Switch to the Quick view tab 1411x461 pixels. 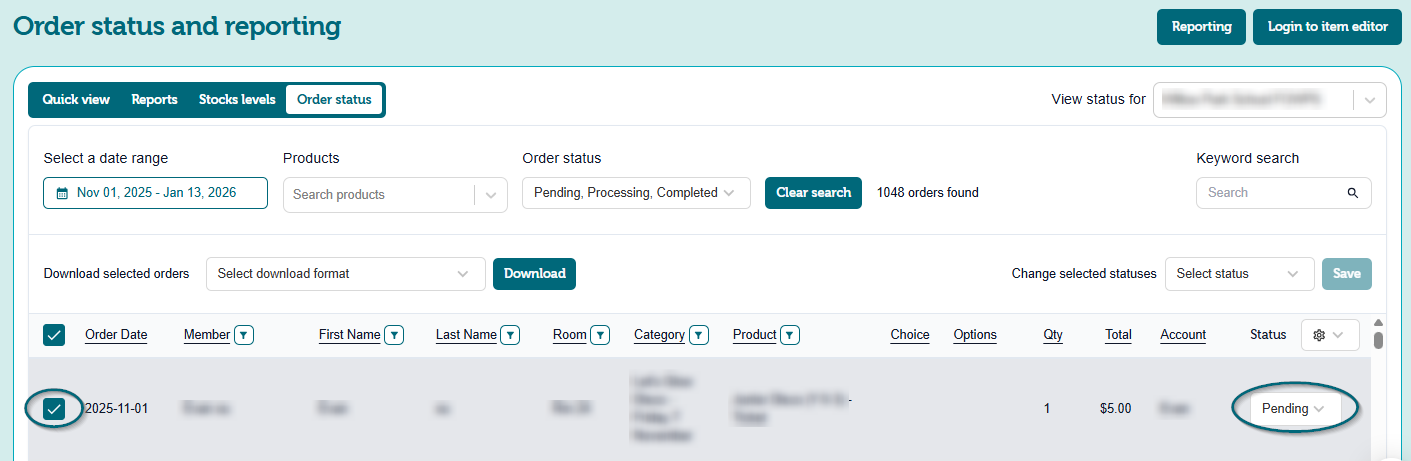pos(76,100)
